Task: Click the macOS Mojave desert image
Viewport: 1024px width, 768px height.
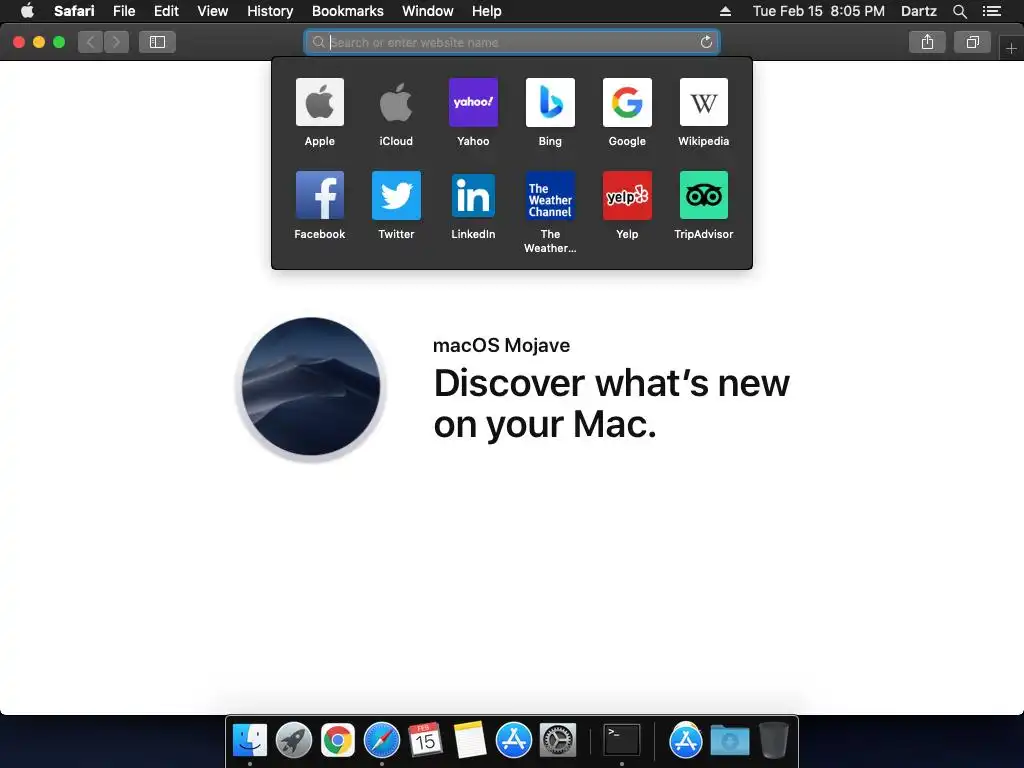Action: tap(311, 387)
